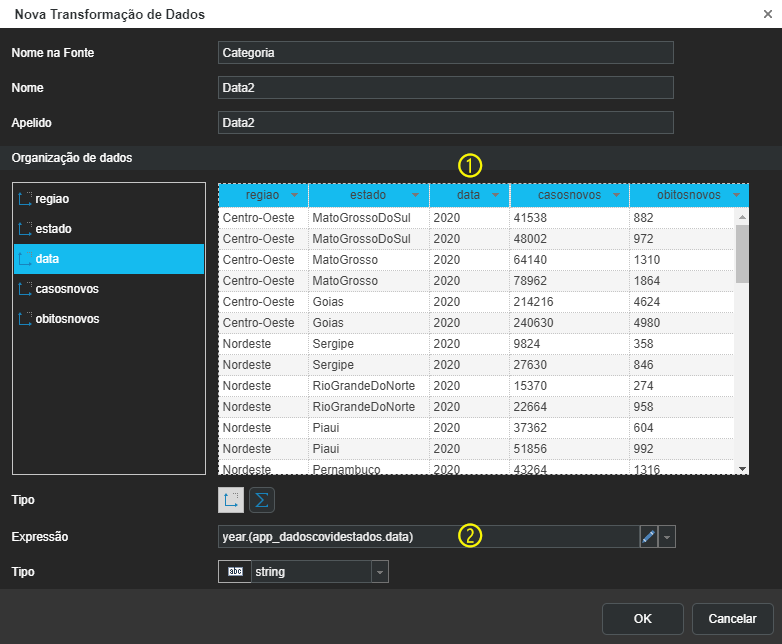The height and width of the screenshot is (644, 782).
Task: Select the highlighted data field
Action: [x=109, y=259]
